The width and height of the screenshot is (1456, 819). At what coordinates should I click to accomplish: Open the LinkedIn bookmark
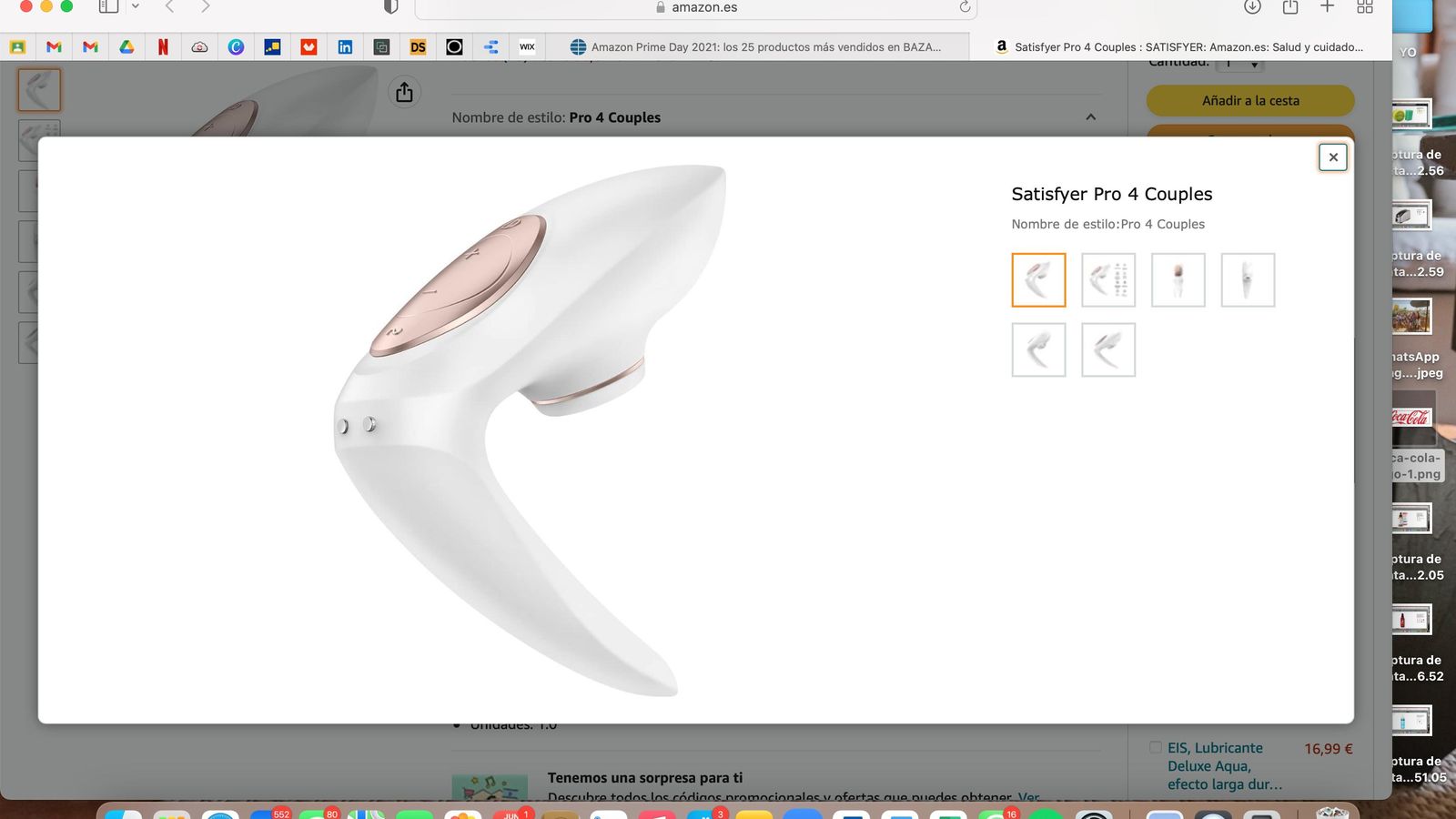point(345,46)
